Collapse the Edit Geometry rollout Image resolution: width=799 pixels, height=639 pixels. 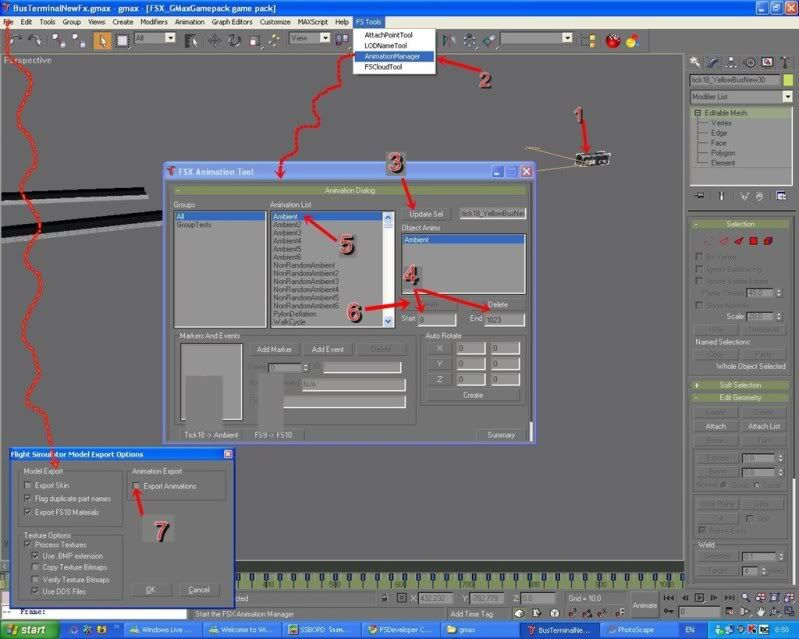click(x=740, y=397)
